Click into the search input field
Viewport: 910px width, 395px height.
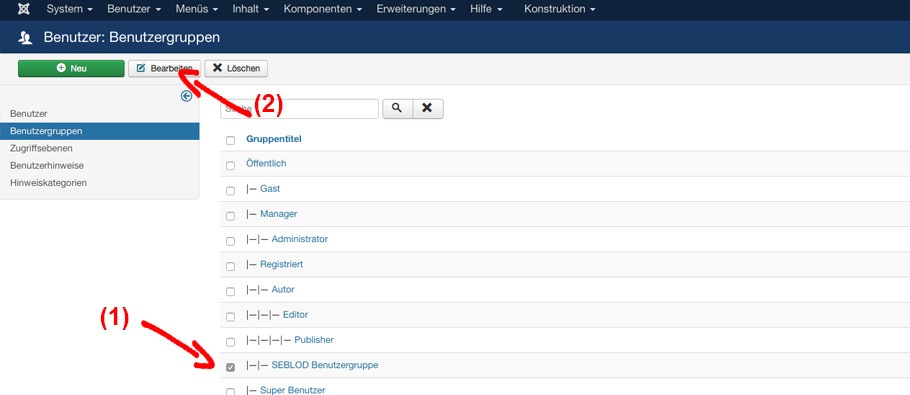(299, 108)
